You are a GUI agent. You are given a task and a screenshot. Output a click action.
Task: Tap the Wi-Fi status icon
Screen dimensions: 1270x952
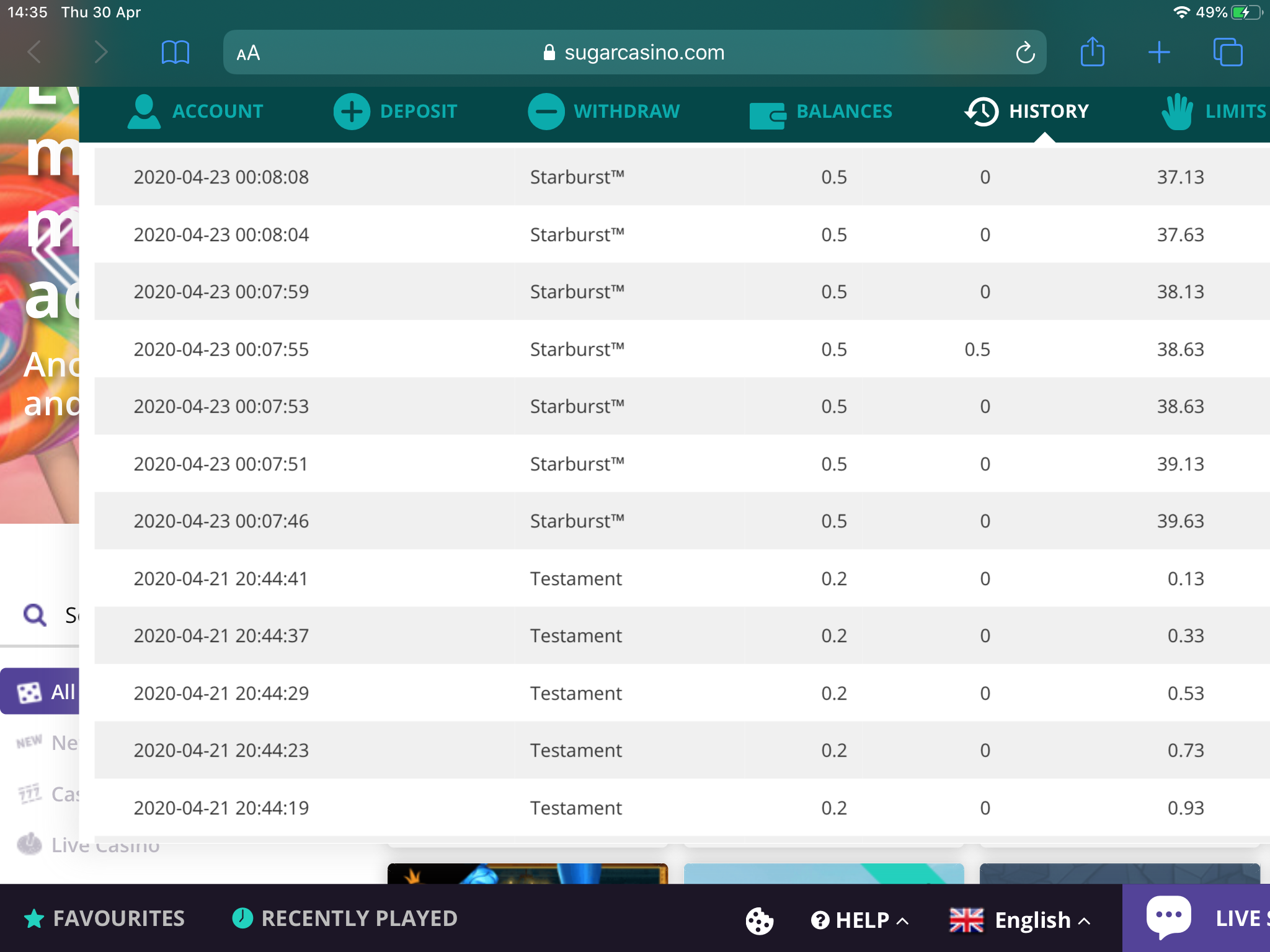tap(1181, 12)
